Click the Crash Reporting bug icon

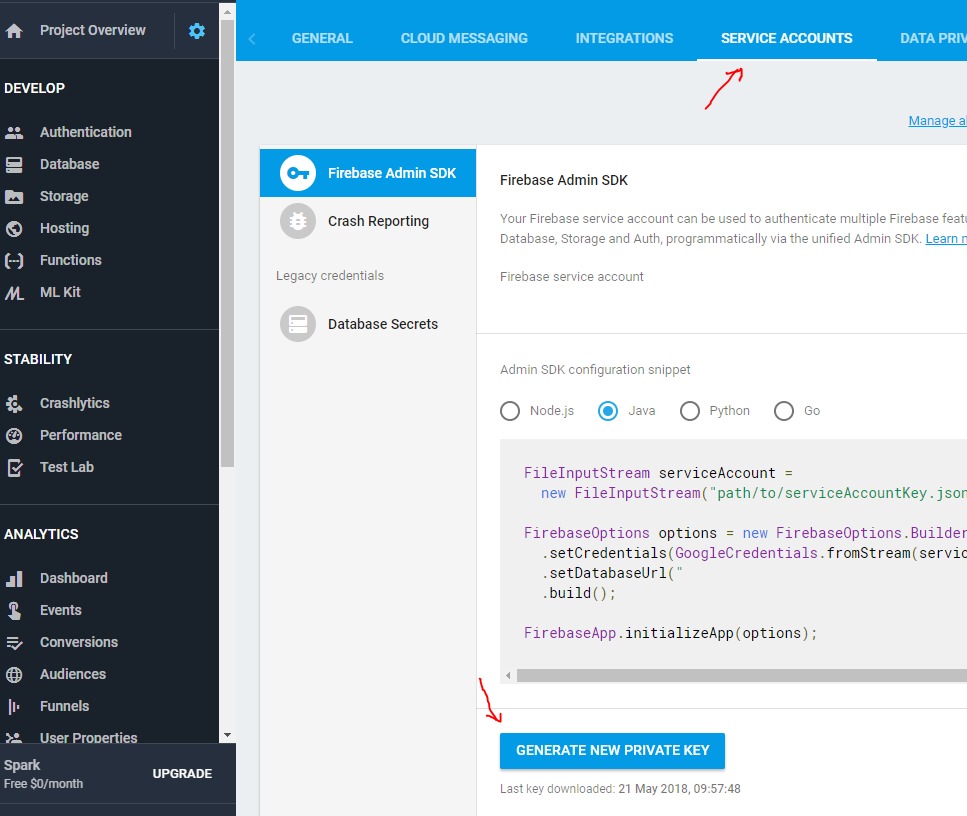(298, 221)
